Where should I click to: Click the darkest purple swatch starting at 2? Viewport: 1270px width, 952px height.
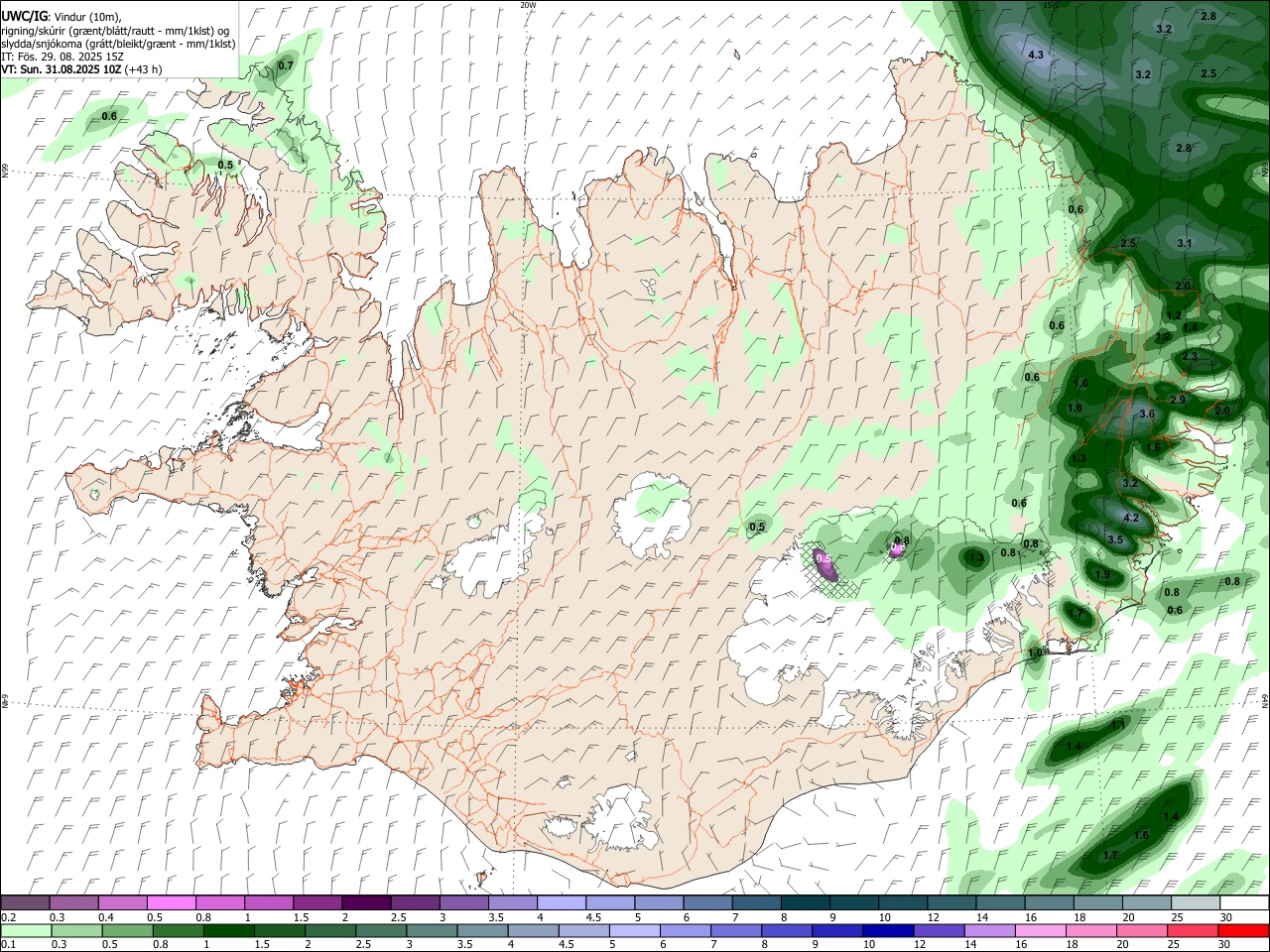(x=365, y=902)
